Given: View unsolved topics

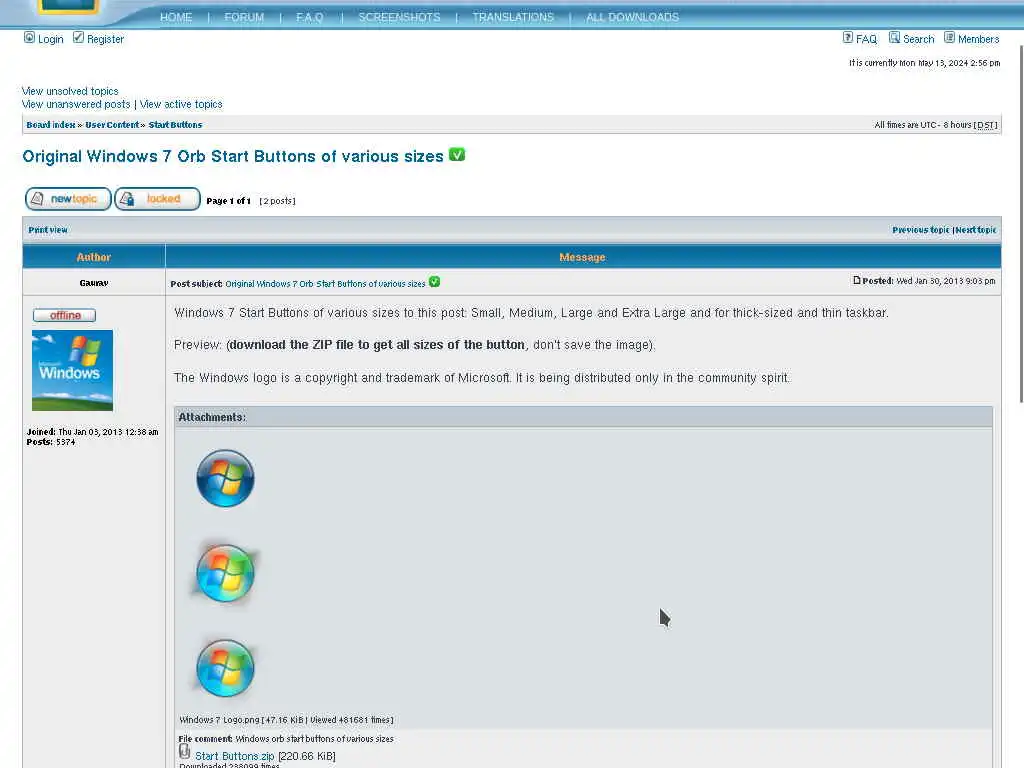Looking at the screenshot, I should (70, 91).
